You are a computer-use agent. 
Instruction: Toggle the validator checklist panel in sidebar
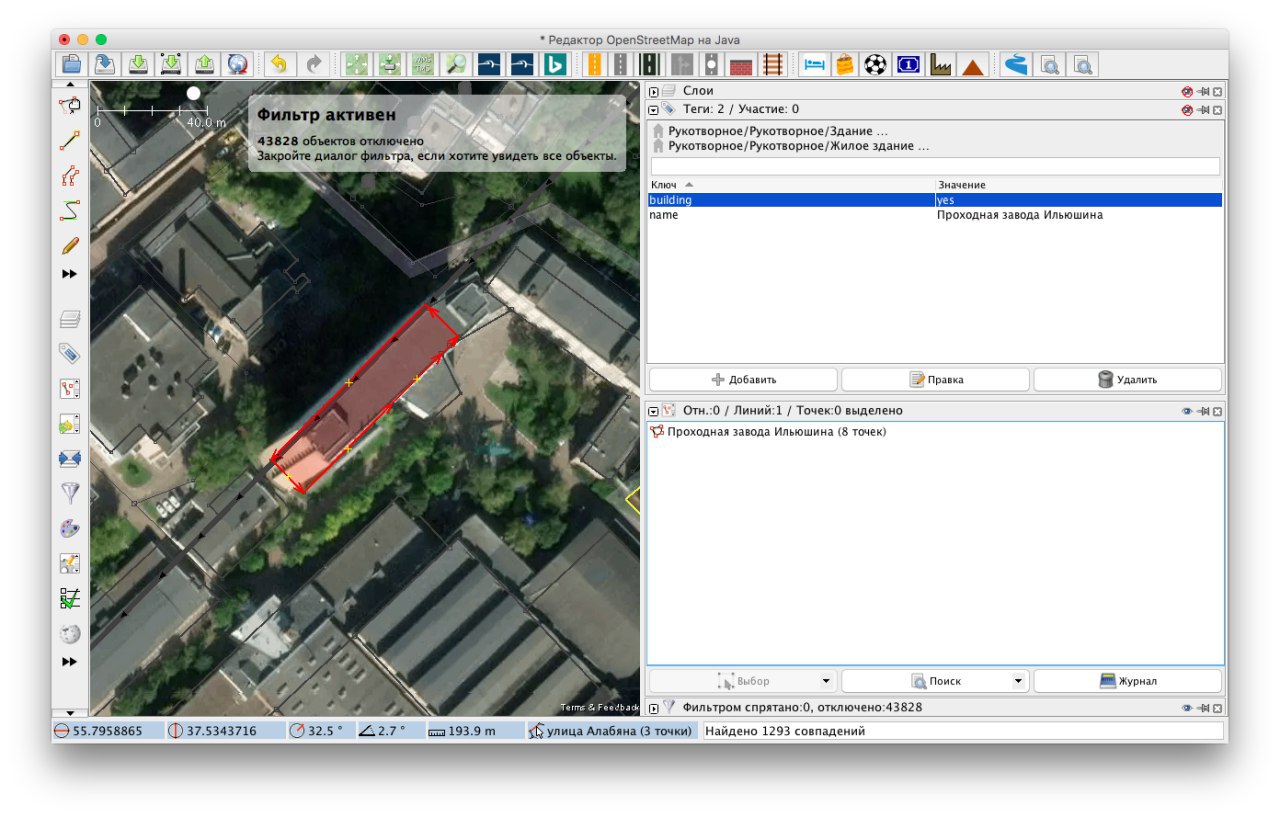coord(69,598)
